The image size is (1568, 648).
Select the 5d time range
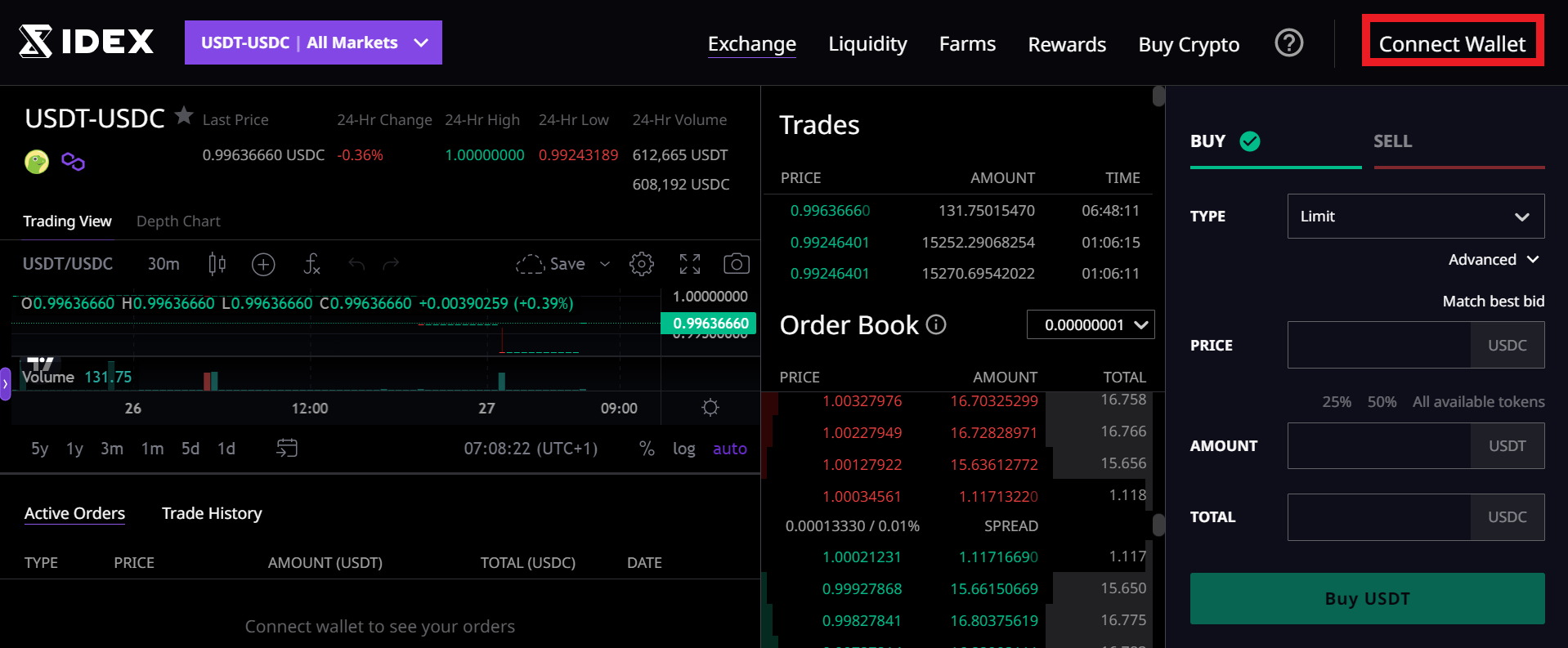pos(190,449)
